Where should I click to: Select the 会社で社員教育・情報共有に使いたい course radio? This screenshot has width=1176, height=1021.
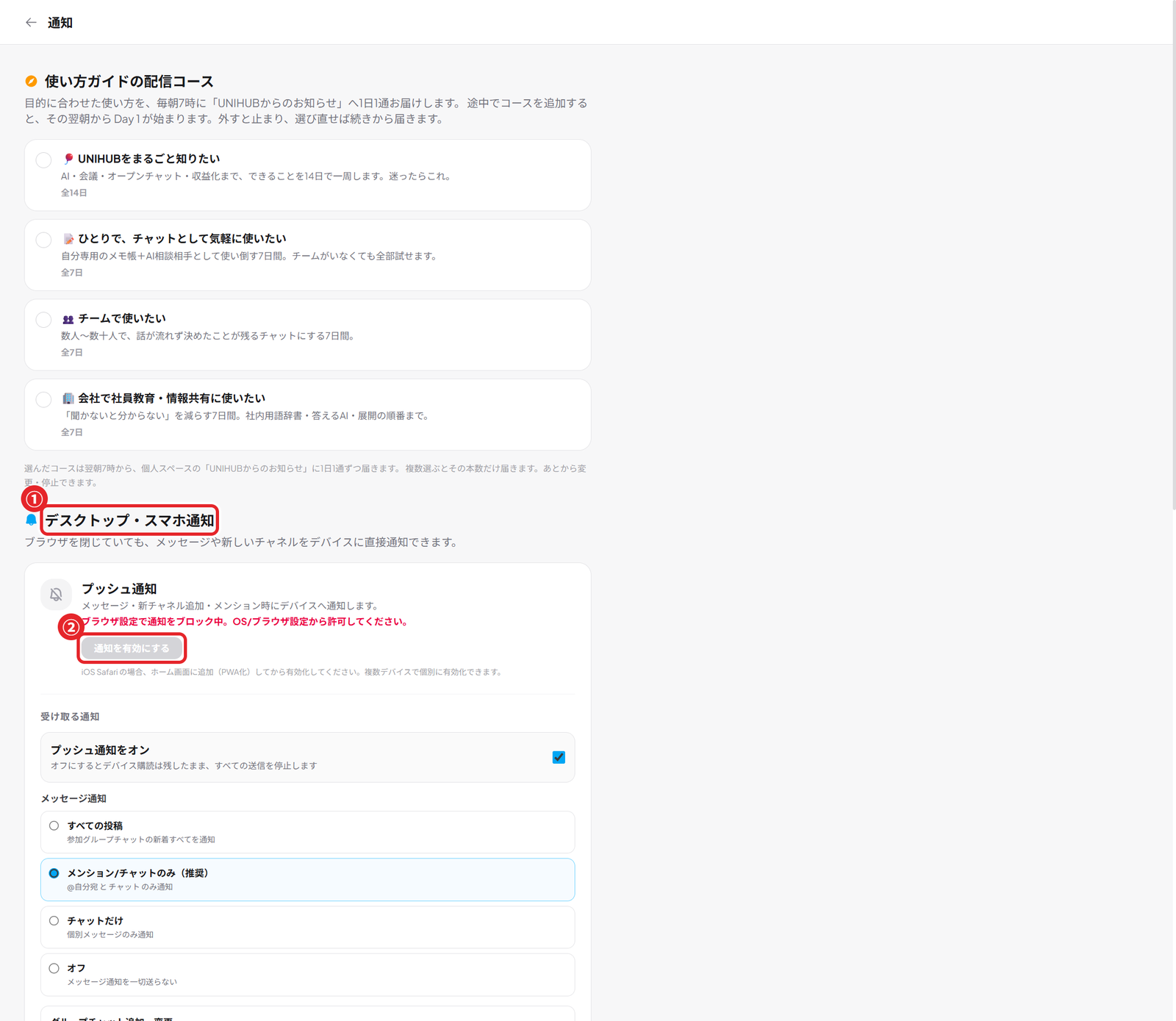[44, 399]
